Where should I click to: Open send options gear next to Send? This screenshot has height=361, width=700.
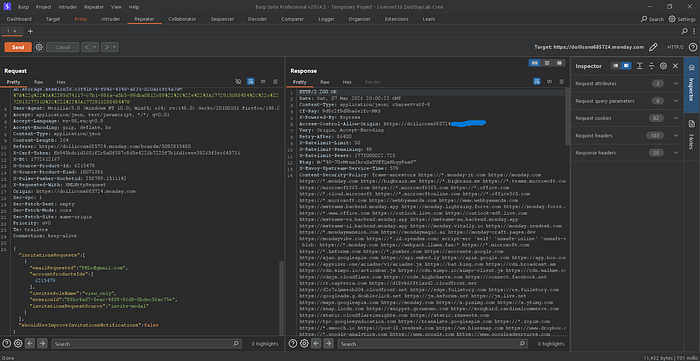click(x=39, y=47)
